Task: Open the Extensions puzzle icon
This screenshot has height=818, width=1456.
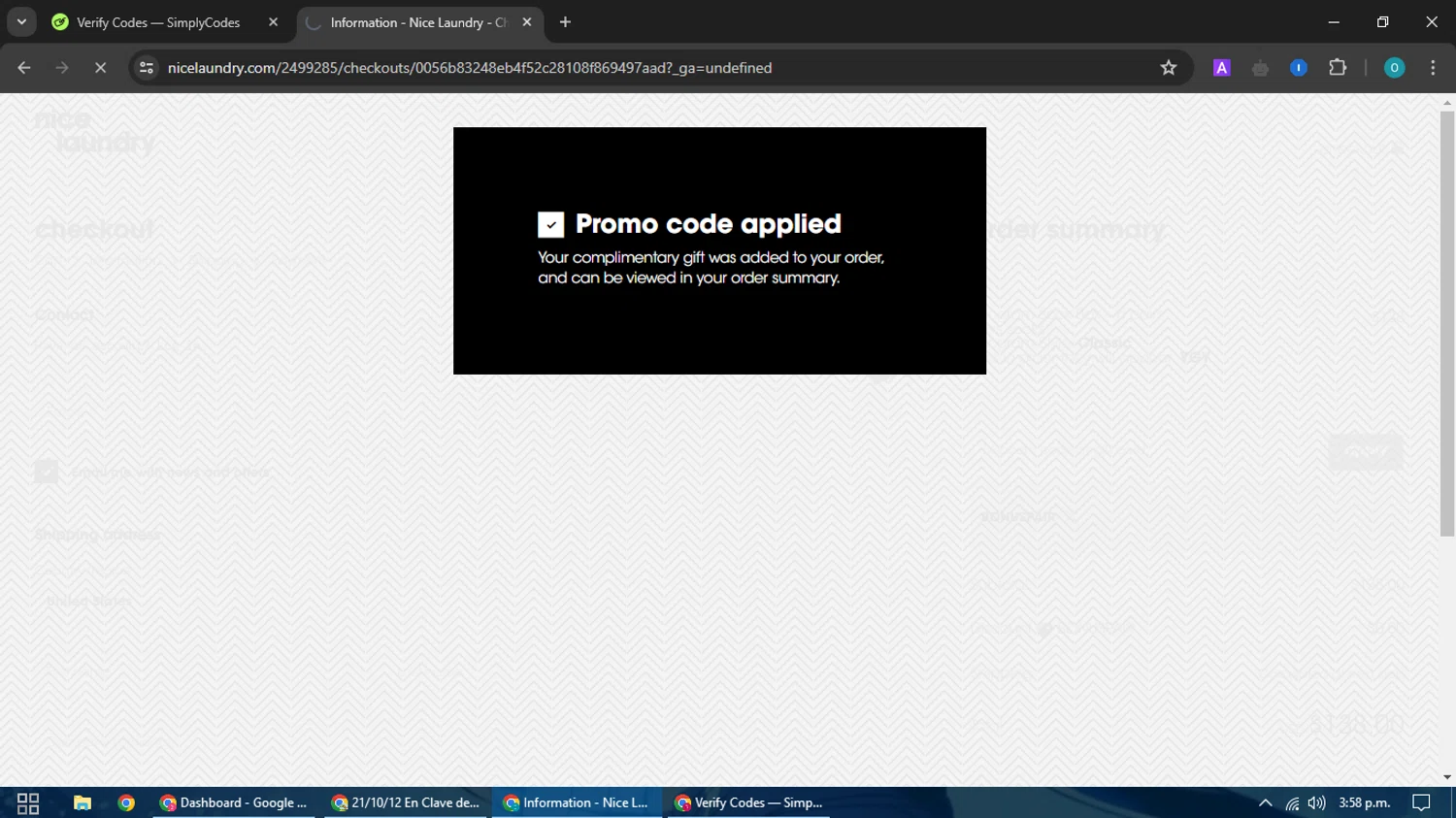Action: tap(1338, 68)
